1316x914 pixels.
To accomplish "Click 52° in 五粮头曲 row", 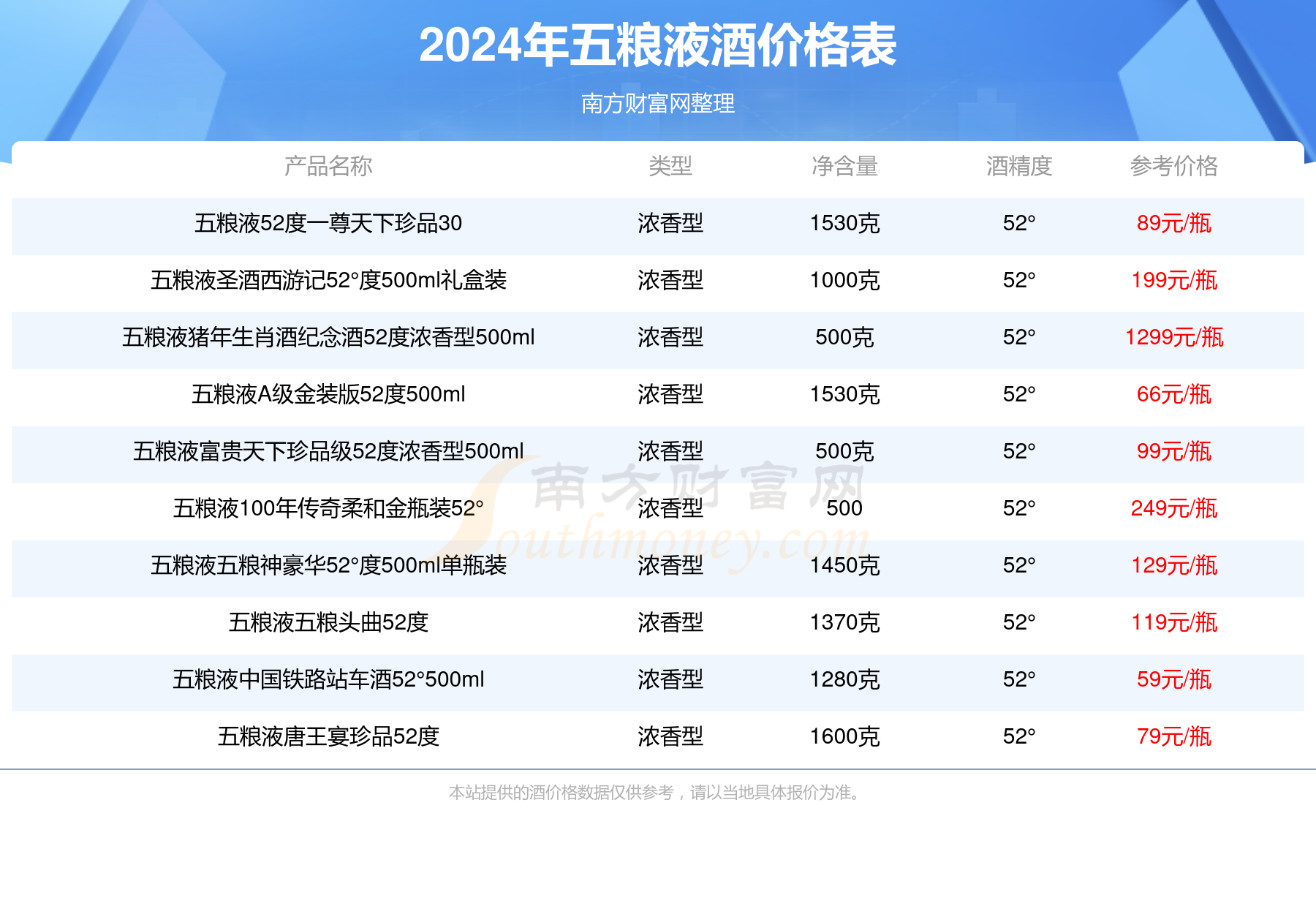I will click(x=1019, y=622).
